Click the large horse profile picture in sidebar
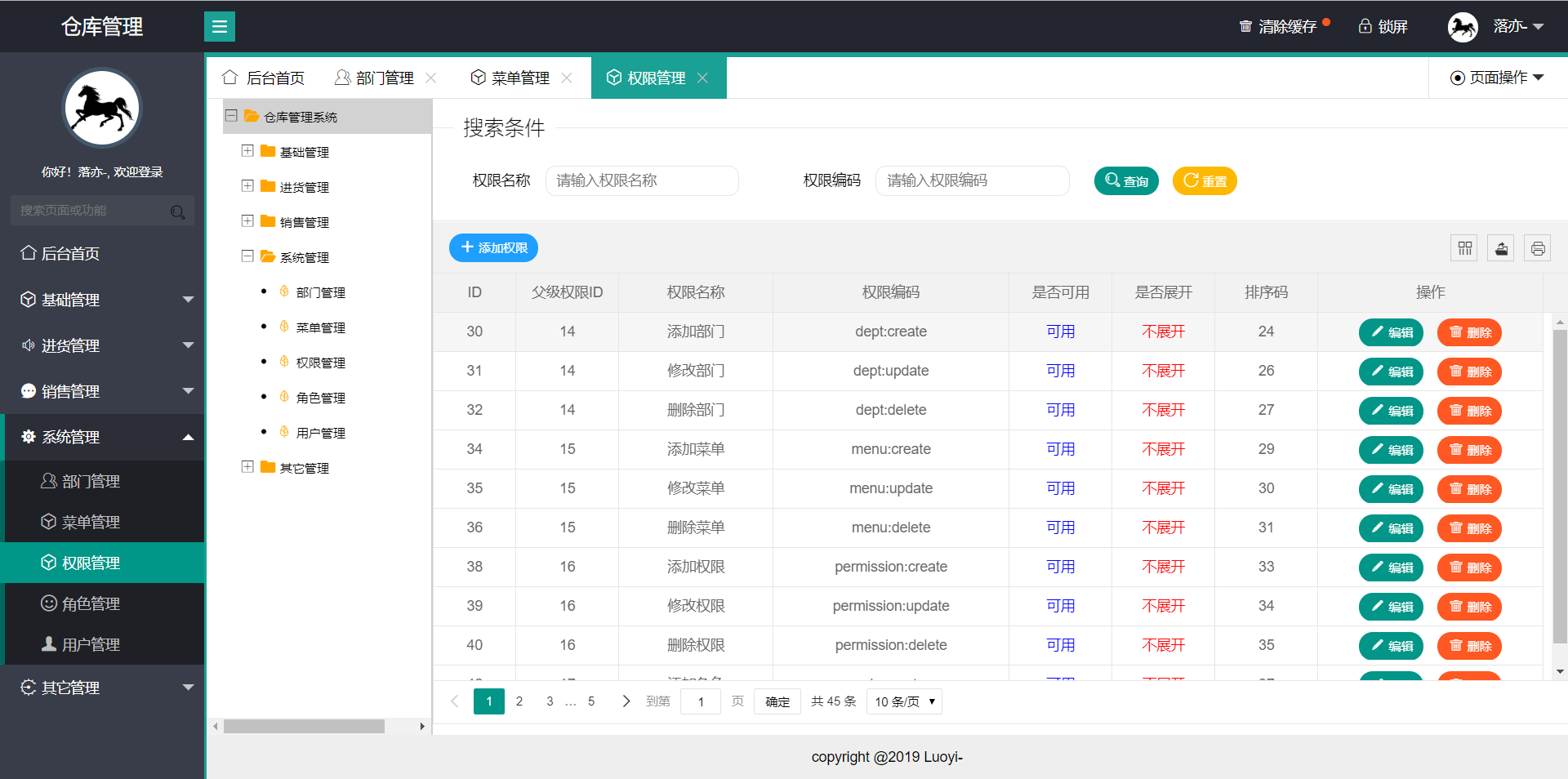This screenshot has width=1568, height=779. [102, 107]
